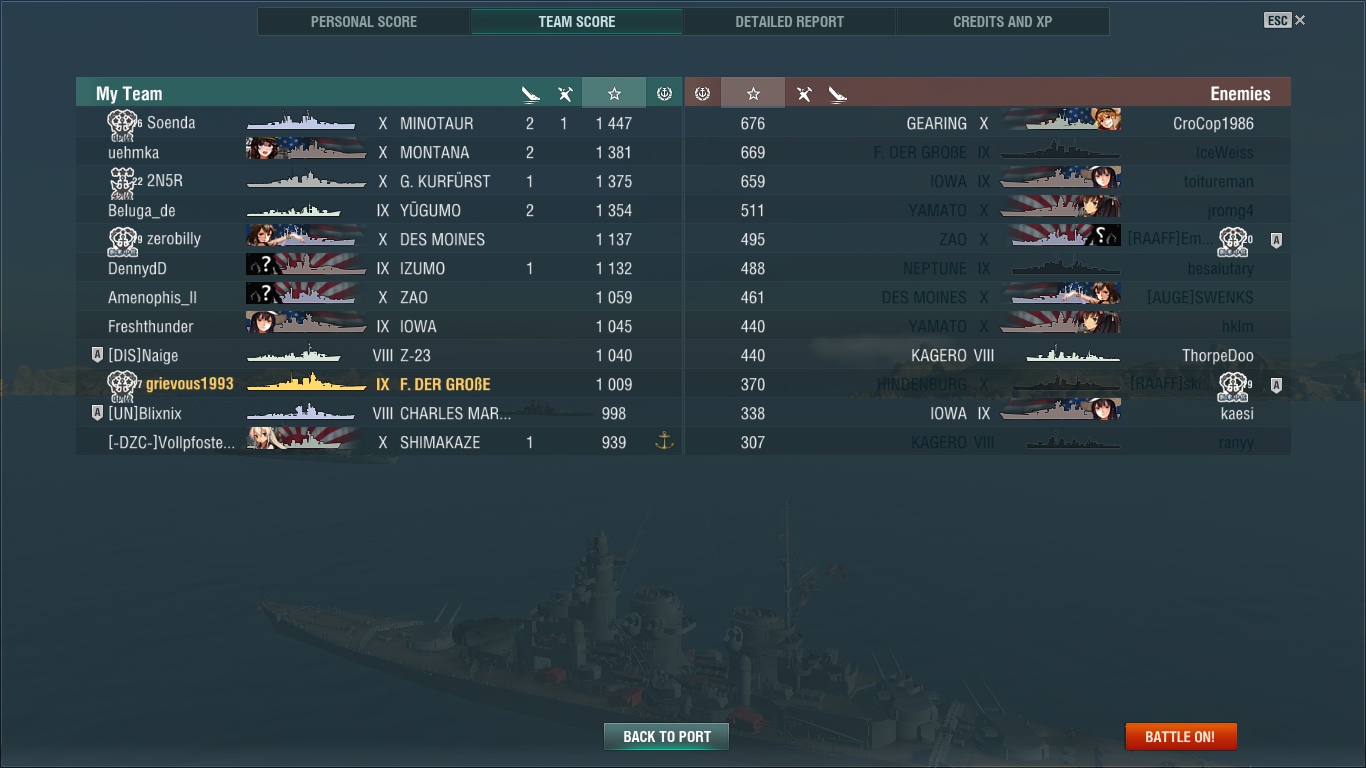Click the anchor icon beside Shimakaze row

click(x=664, y=441)
